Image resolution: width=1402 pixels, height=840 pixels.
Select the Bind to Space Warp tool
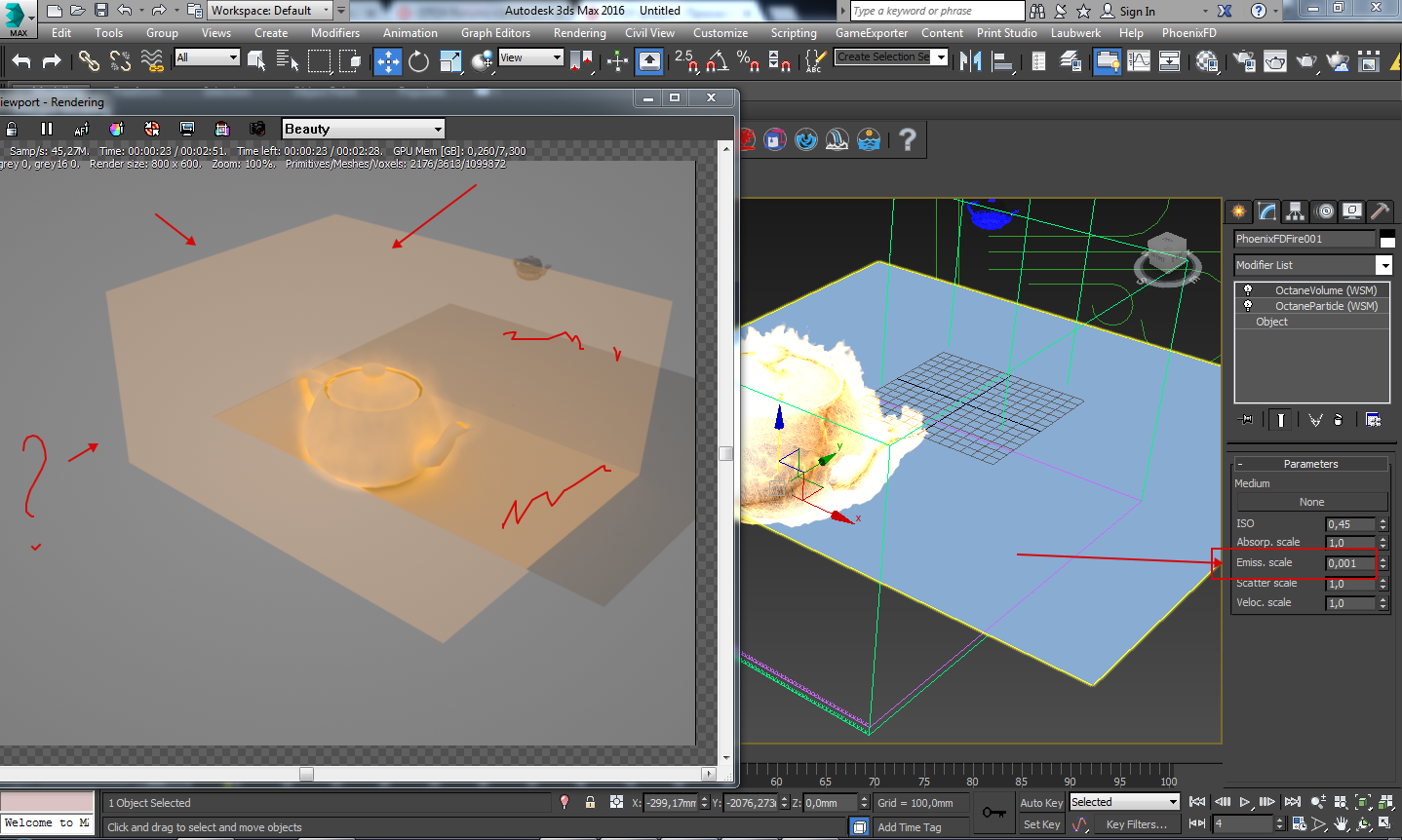152,61
